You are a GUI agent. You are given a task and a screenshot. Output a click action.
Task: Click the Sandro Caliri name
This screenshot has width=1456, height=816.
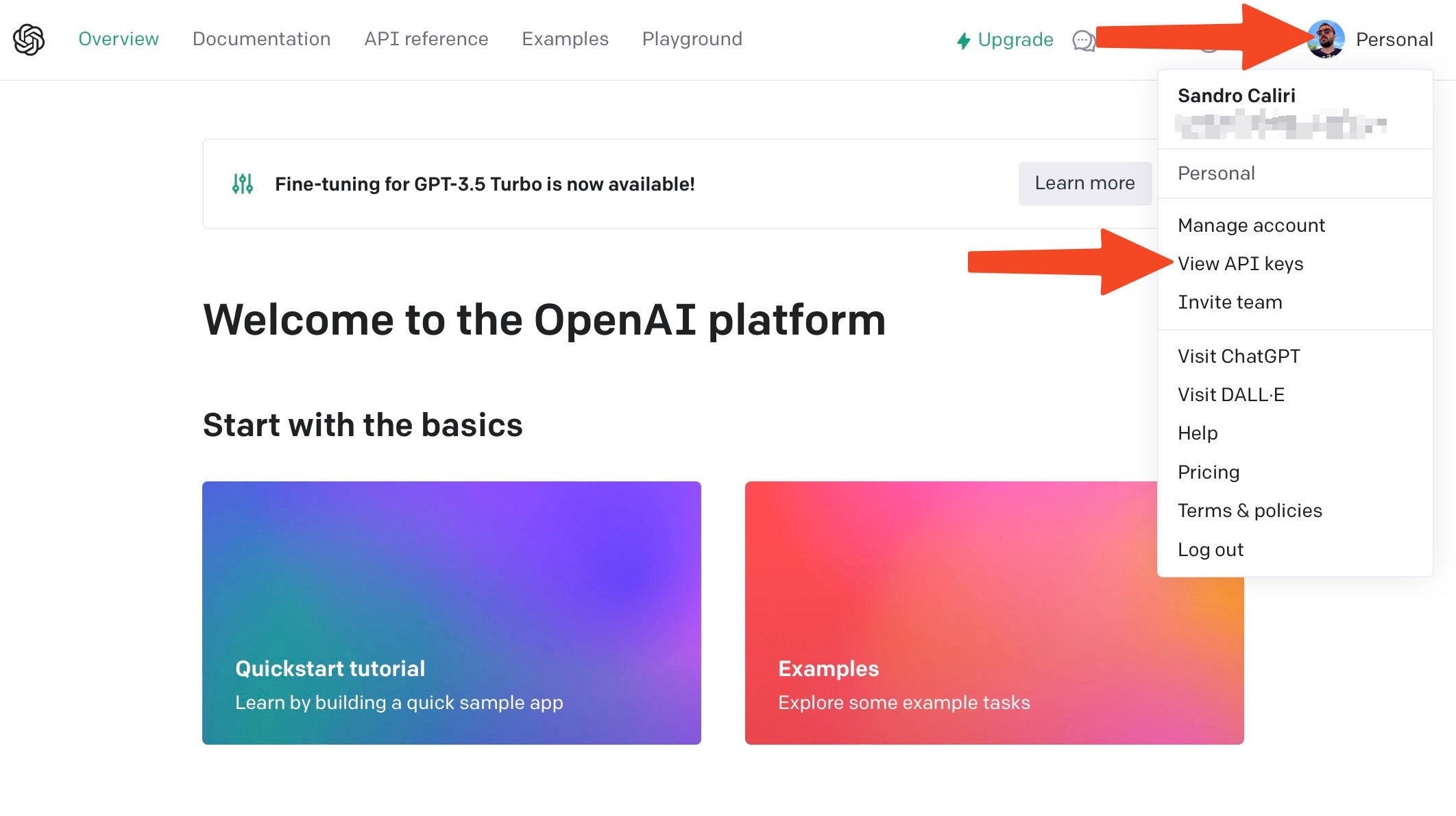1236,96
